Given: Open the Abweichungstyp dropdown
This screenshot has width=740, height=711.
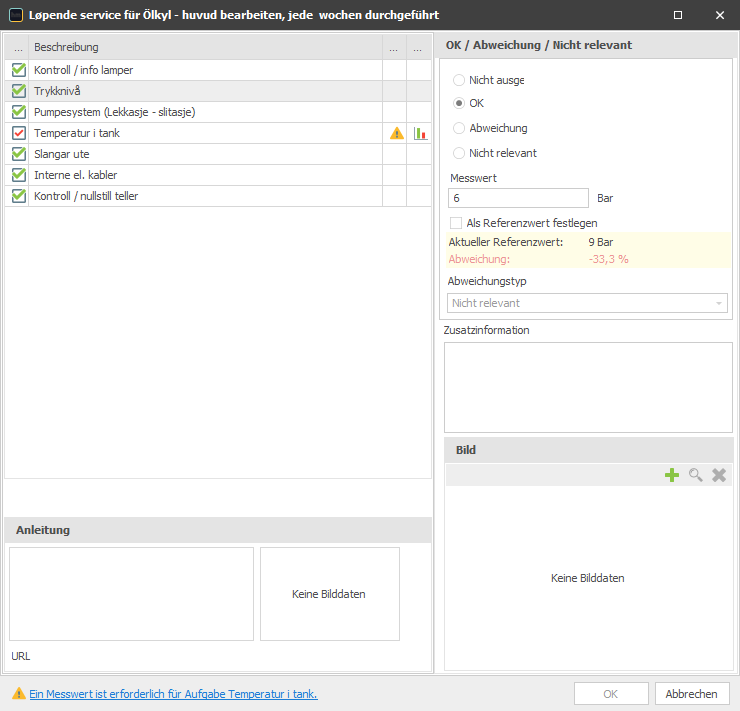Looking at the screenshot, I should click(x=587, y=303).
